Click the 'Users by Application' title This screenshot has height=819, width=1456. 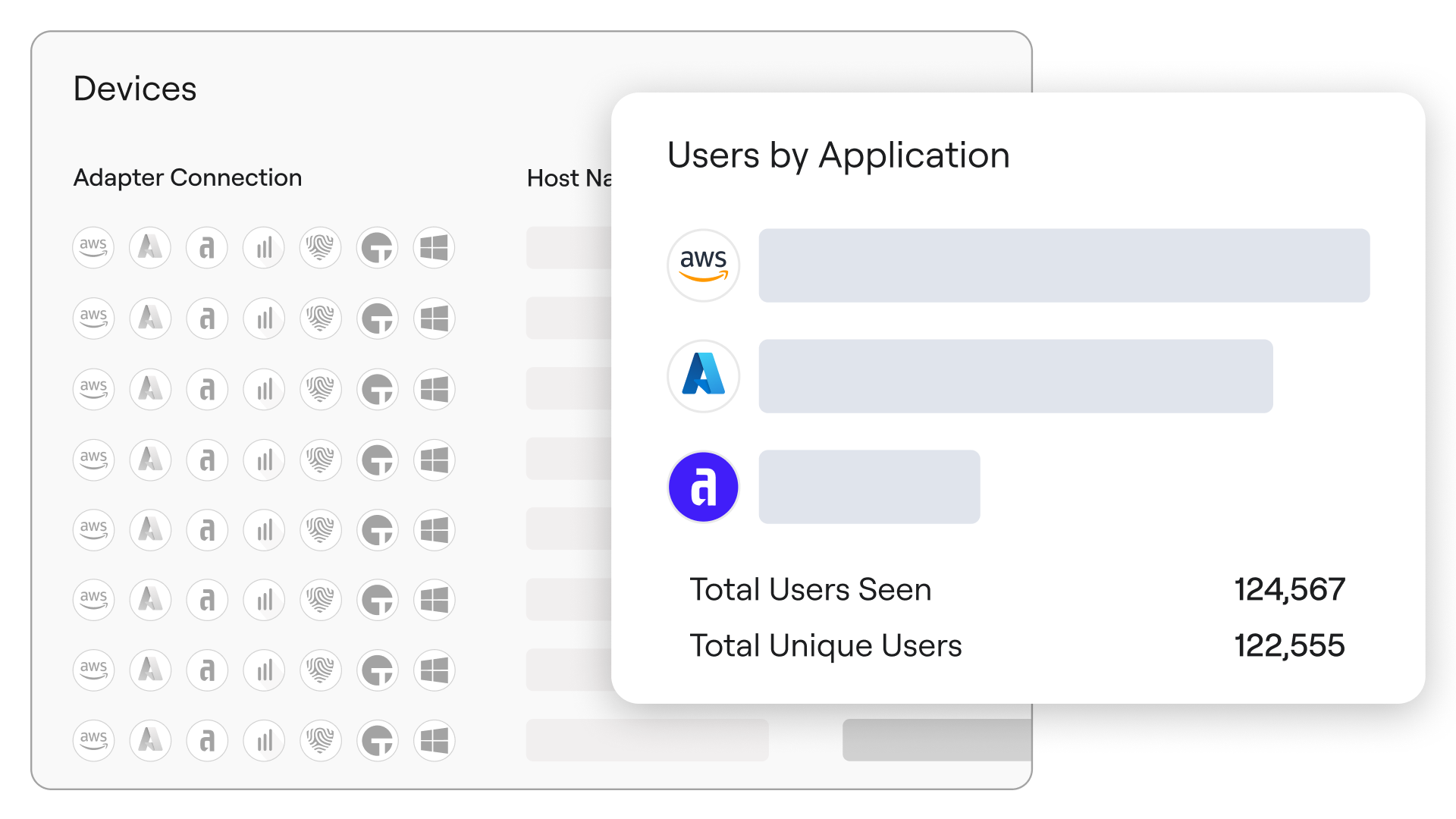point(839,155)
